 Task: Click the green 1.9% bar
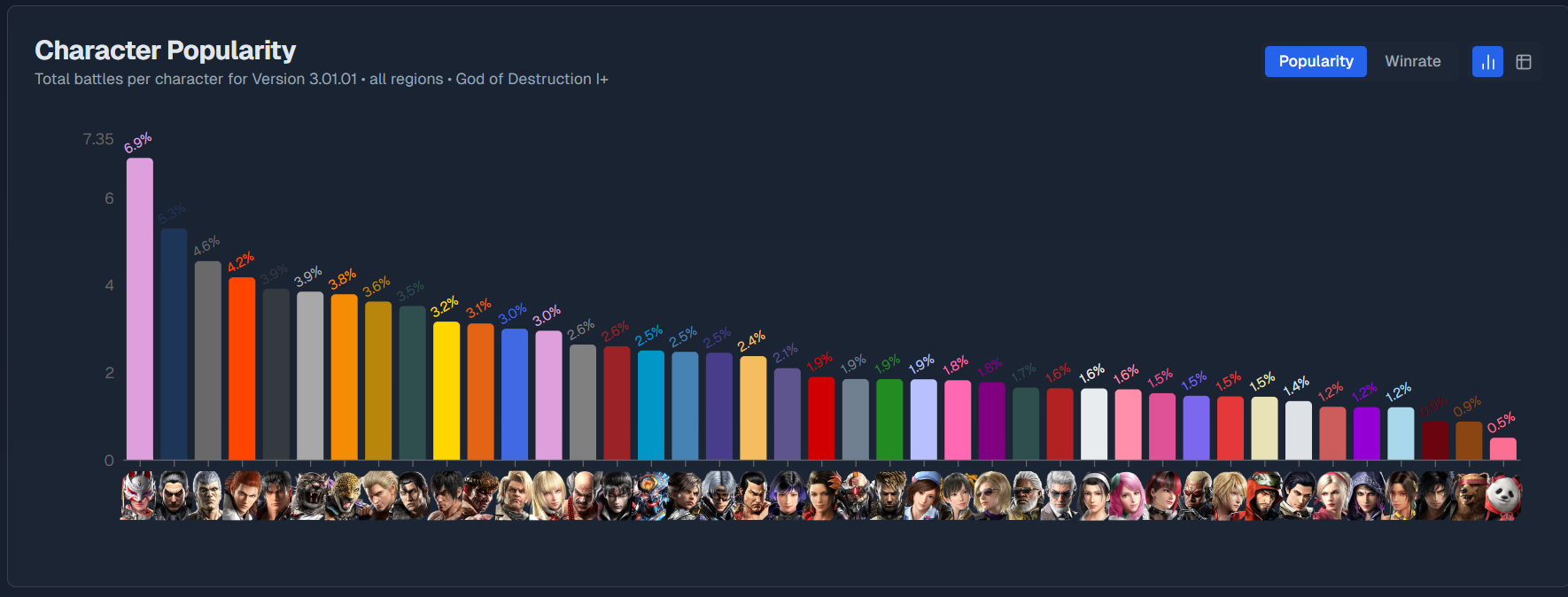(x=889, y=420)
